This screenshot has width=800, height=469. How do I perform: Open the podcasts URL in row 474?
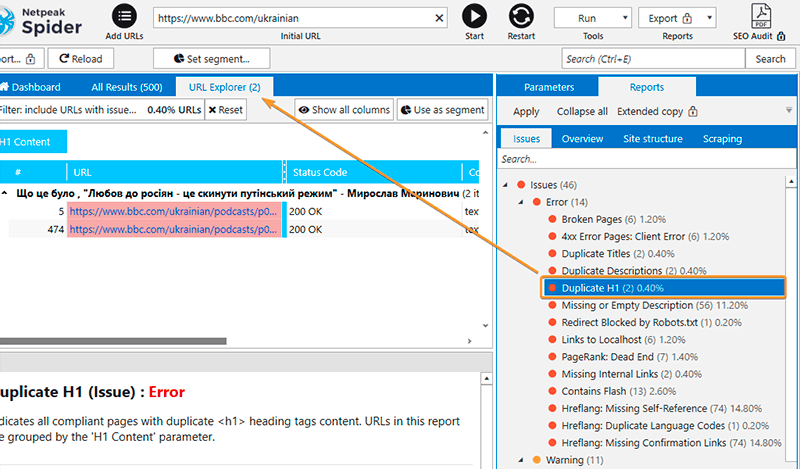click(x=173, y=229)
